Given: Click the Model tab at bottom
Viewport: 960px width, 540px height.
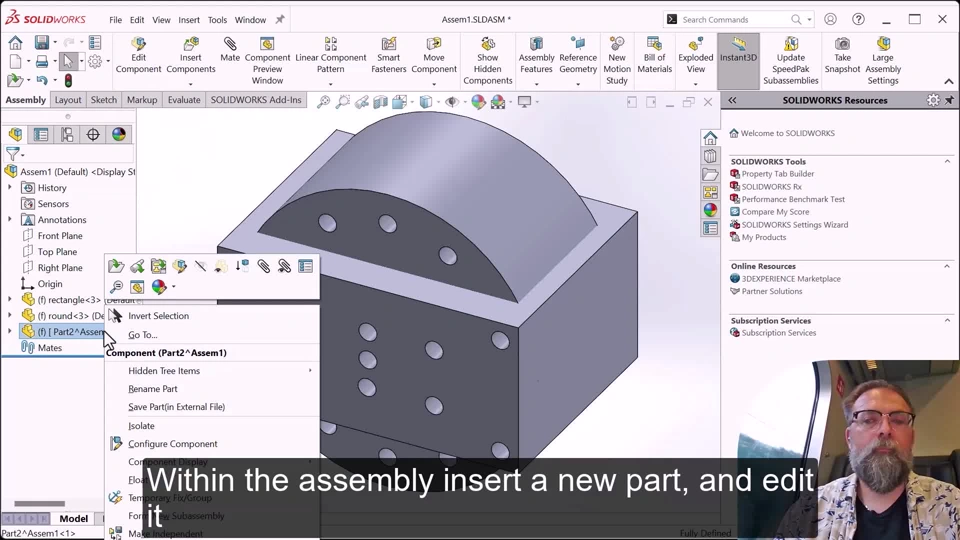Looking at the screenshot, I should tap(73, 519).
